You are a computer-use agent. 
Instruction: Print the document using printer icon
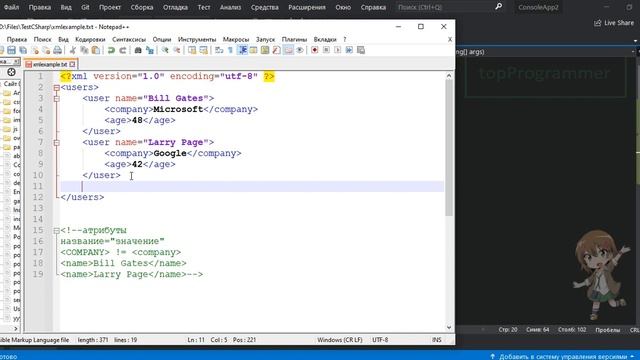(58, 50)
